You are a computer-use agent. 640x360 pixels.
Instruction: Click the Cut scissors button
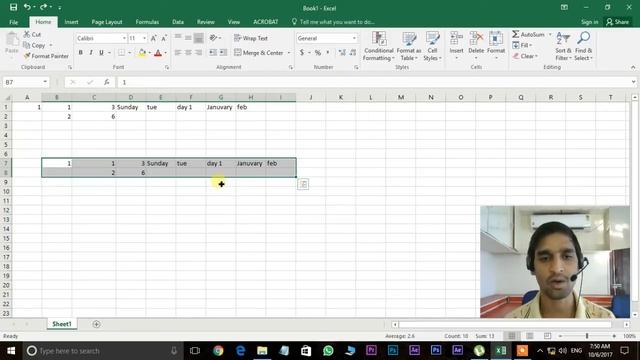[x=32, y=35]
